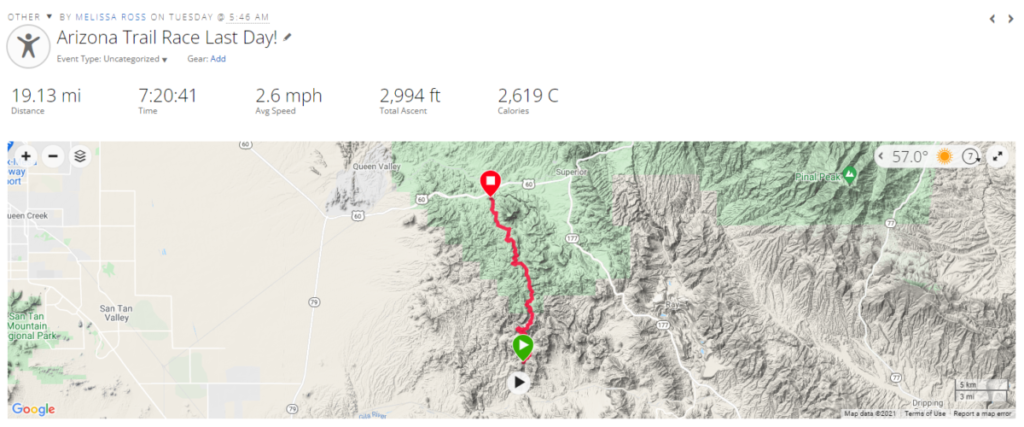
Task: Collapse the weather panel chevron
Action: tap(882, 157)
